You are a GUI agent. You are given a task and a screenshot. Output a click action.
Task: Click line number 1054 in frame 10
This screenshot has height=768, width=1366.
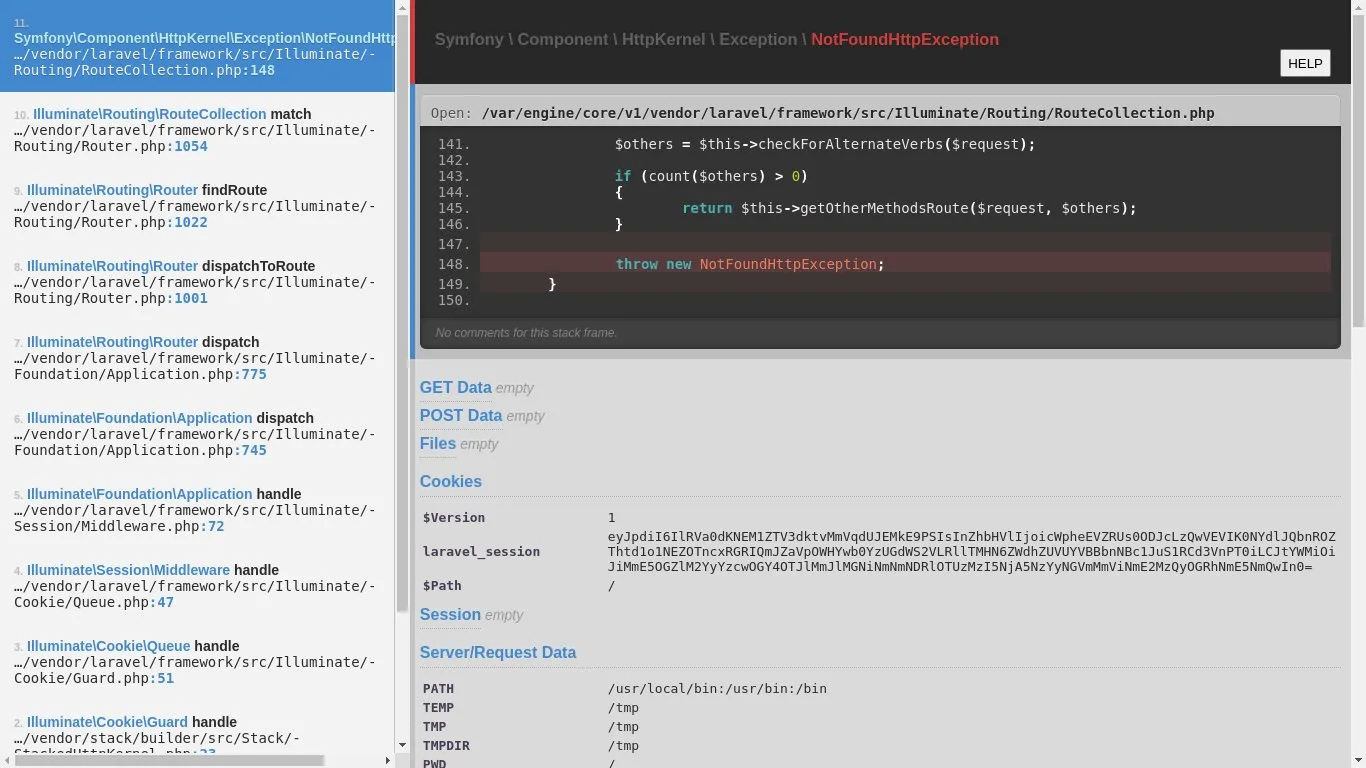pyautogui.click(x=191, y=146)
